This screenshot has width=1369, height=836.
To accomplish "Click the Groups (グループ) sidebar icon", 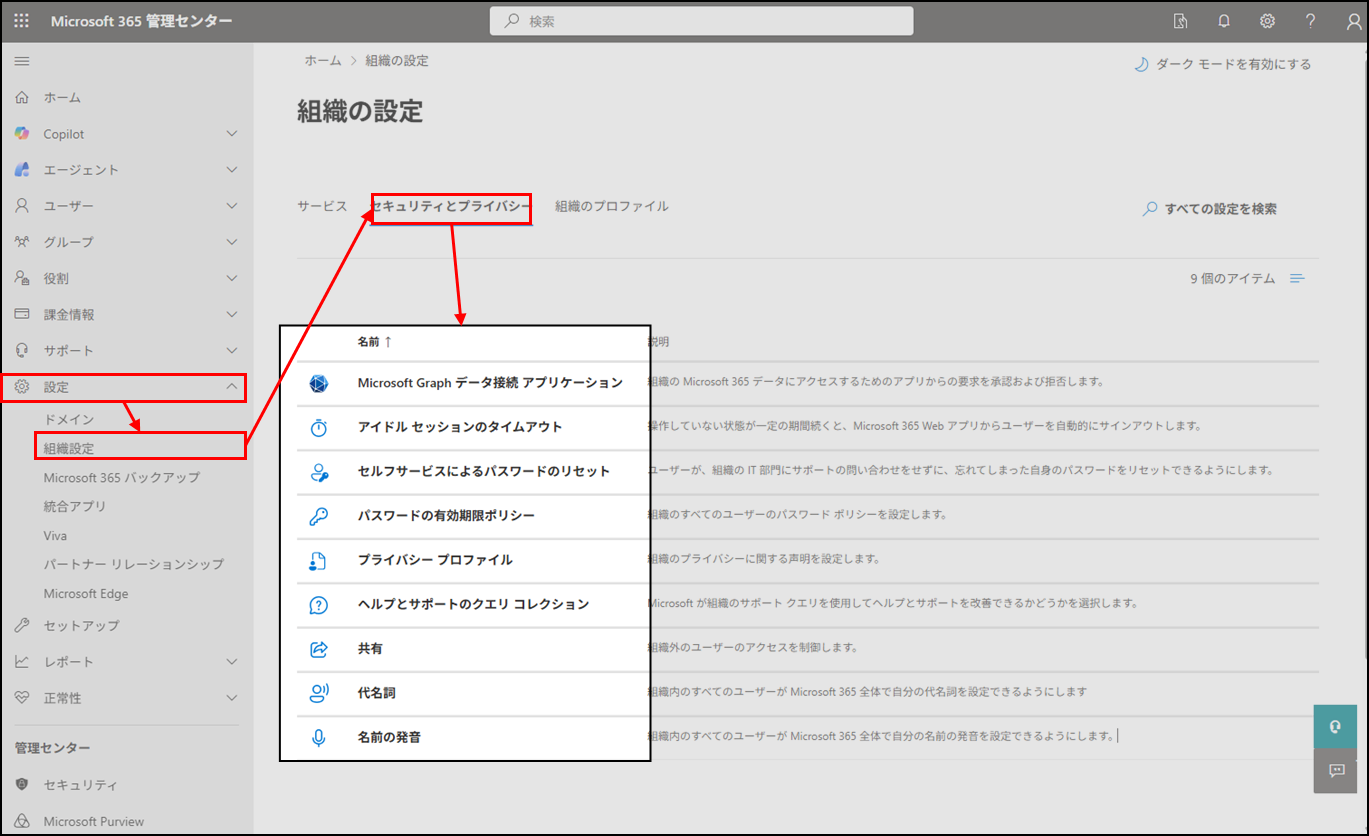I will pos(22,242).
